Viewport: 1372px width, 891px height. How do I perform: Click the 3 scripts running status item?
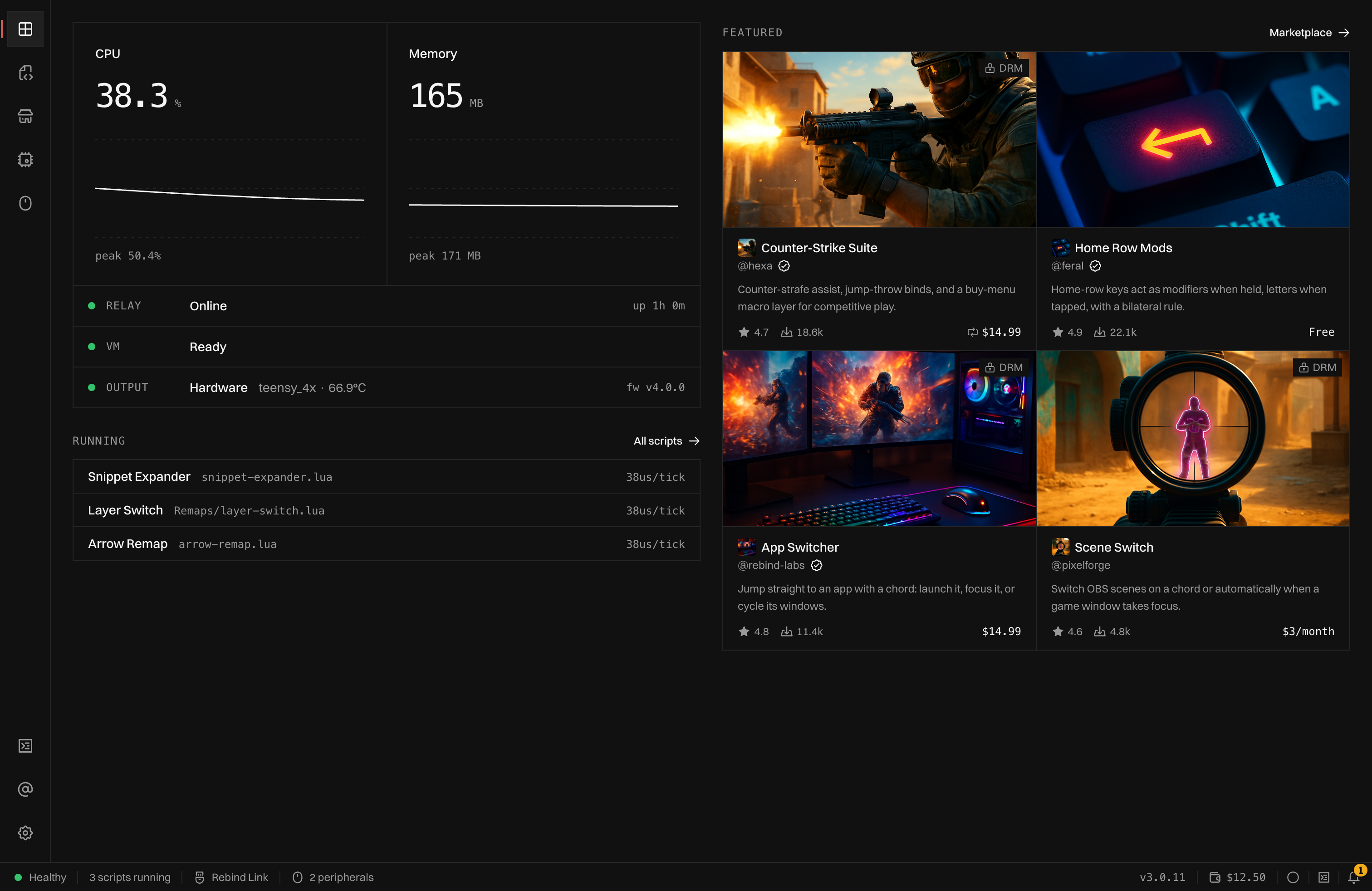(x=130, y=877)
